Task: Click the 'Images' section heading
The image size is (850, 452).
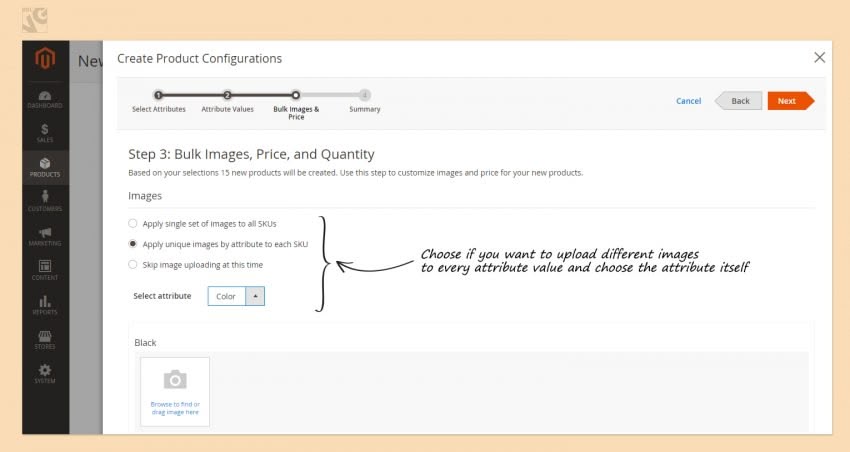Action: coord(145,196)
